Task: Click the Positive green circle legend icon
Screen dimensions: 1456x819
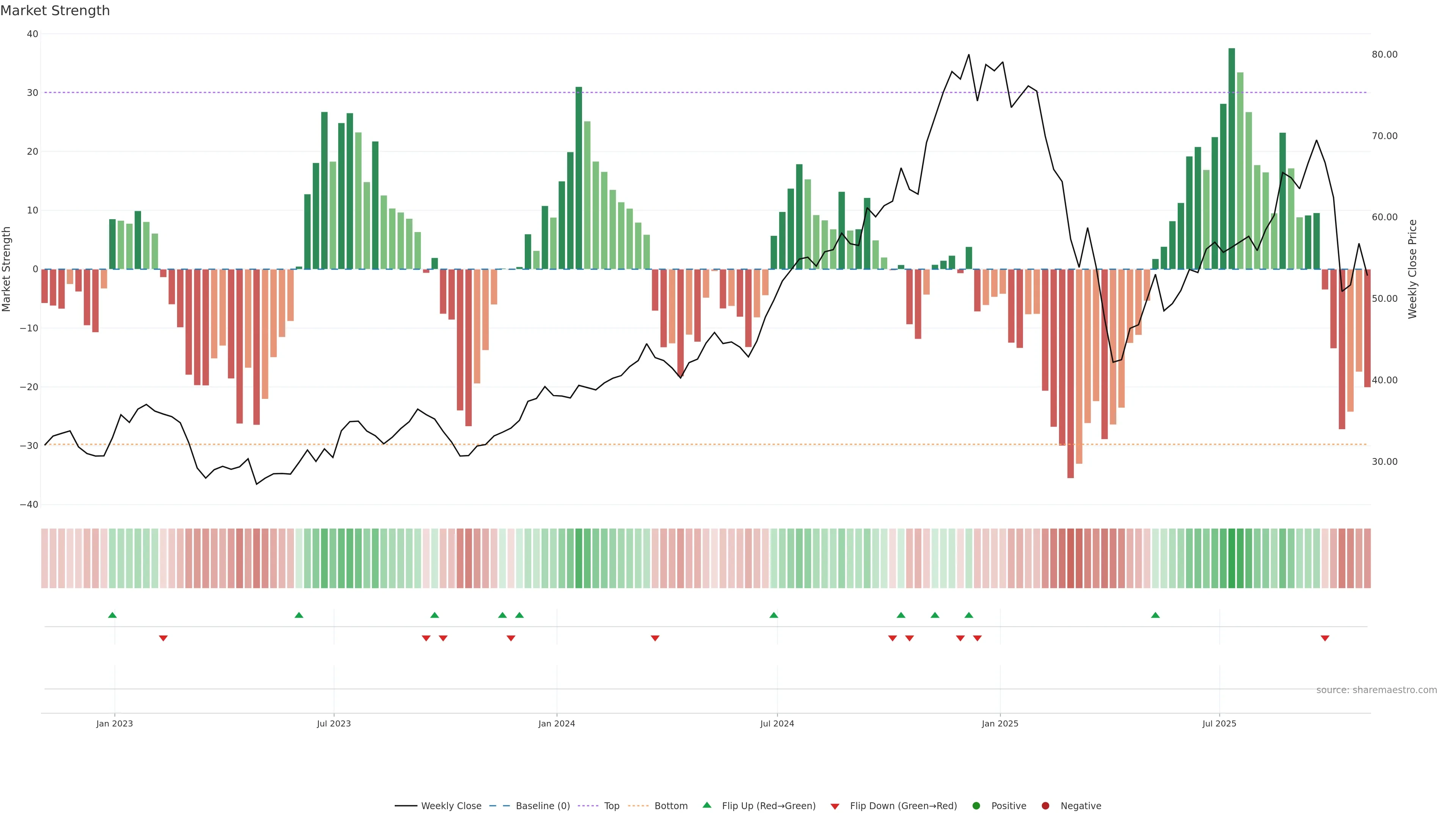Action: [976, 806]
